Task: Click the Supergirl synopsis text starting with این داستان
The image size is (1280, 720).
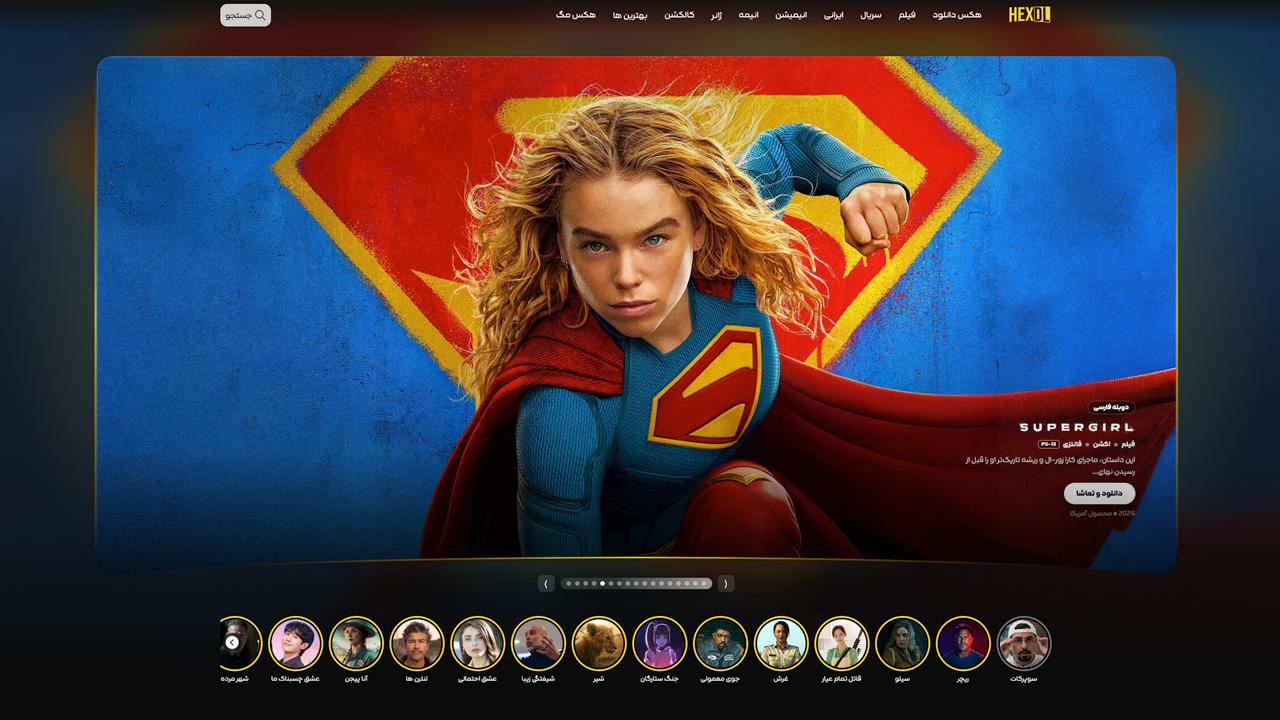Action: (x=1050, y=466)
